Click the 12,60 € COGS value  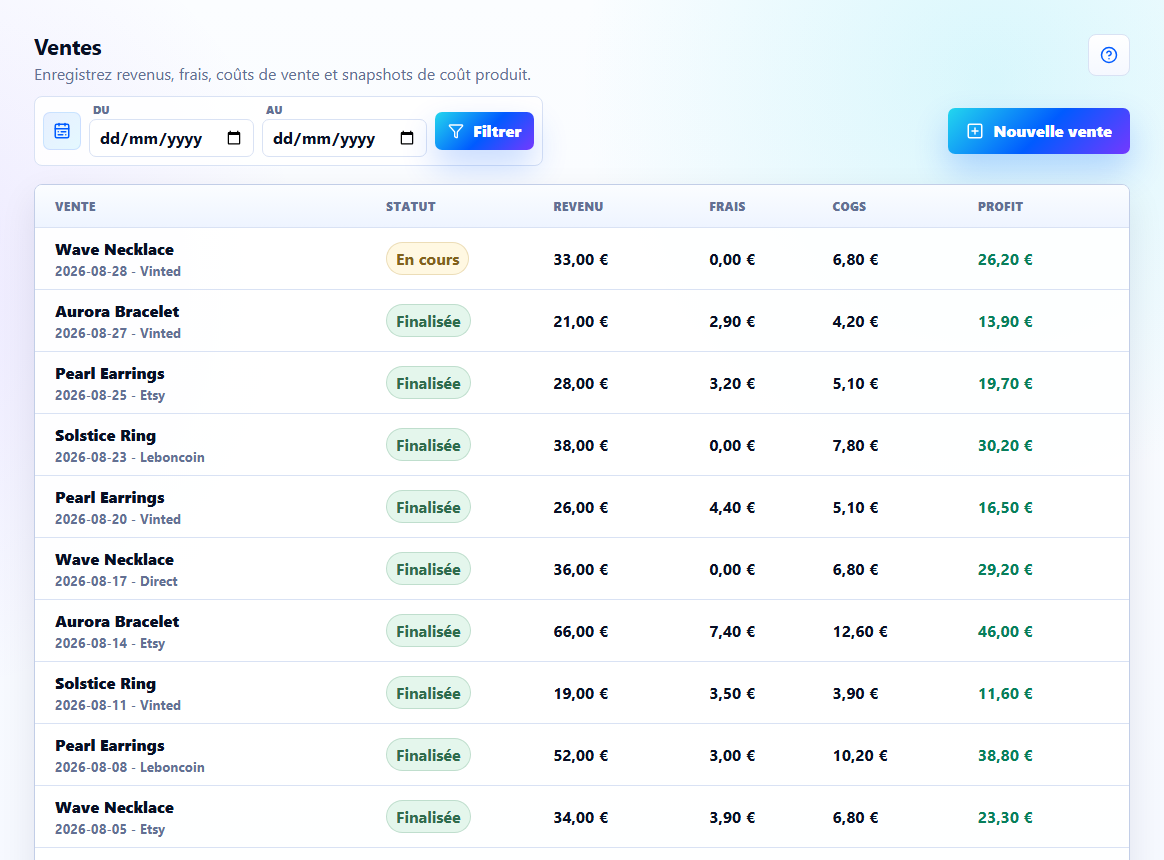point(860,632)
